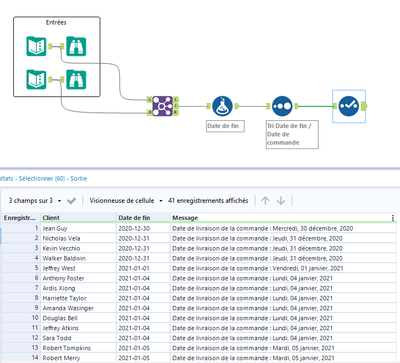
Task: Select row number 1 header
Action: point(21,228)
